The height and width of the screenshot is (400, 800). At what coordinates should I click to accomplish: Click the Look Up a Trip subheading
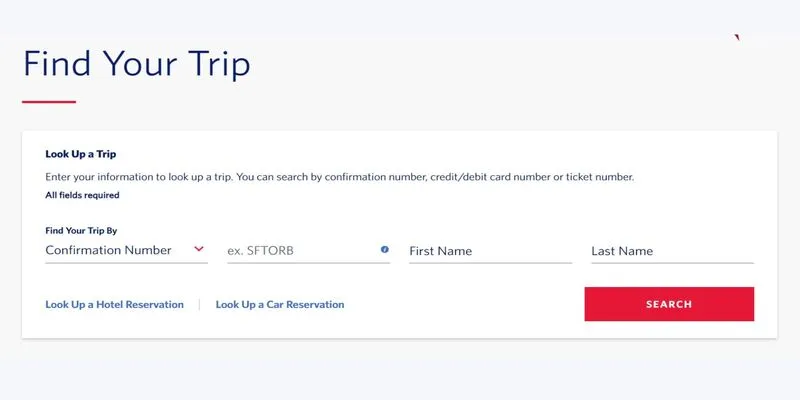(81, 154)
